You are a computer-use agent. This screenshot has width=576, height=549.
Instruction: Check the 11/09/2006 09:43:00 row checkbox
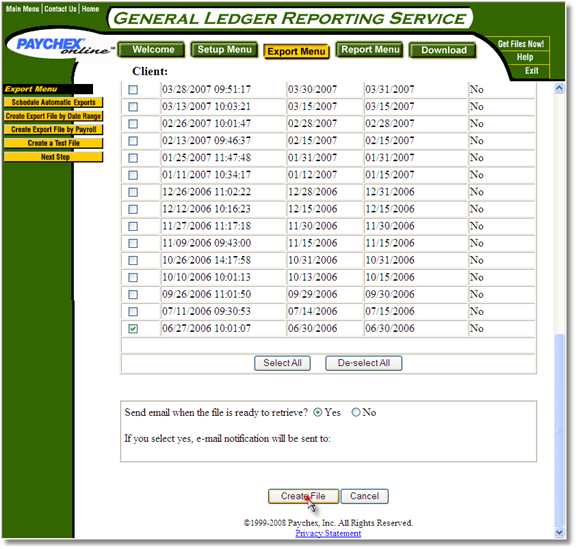click(x=133, y=244)
